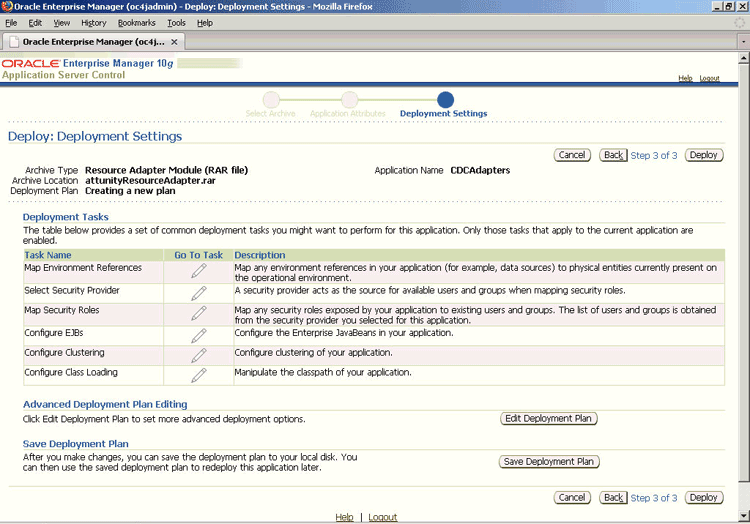Click the Go To Task column header
The width and height of the screenshot is (750, 524).
click(199, 255)
